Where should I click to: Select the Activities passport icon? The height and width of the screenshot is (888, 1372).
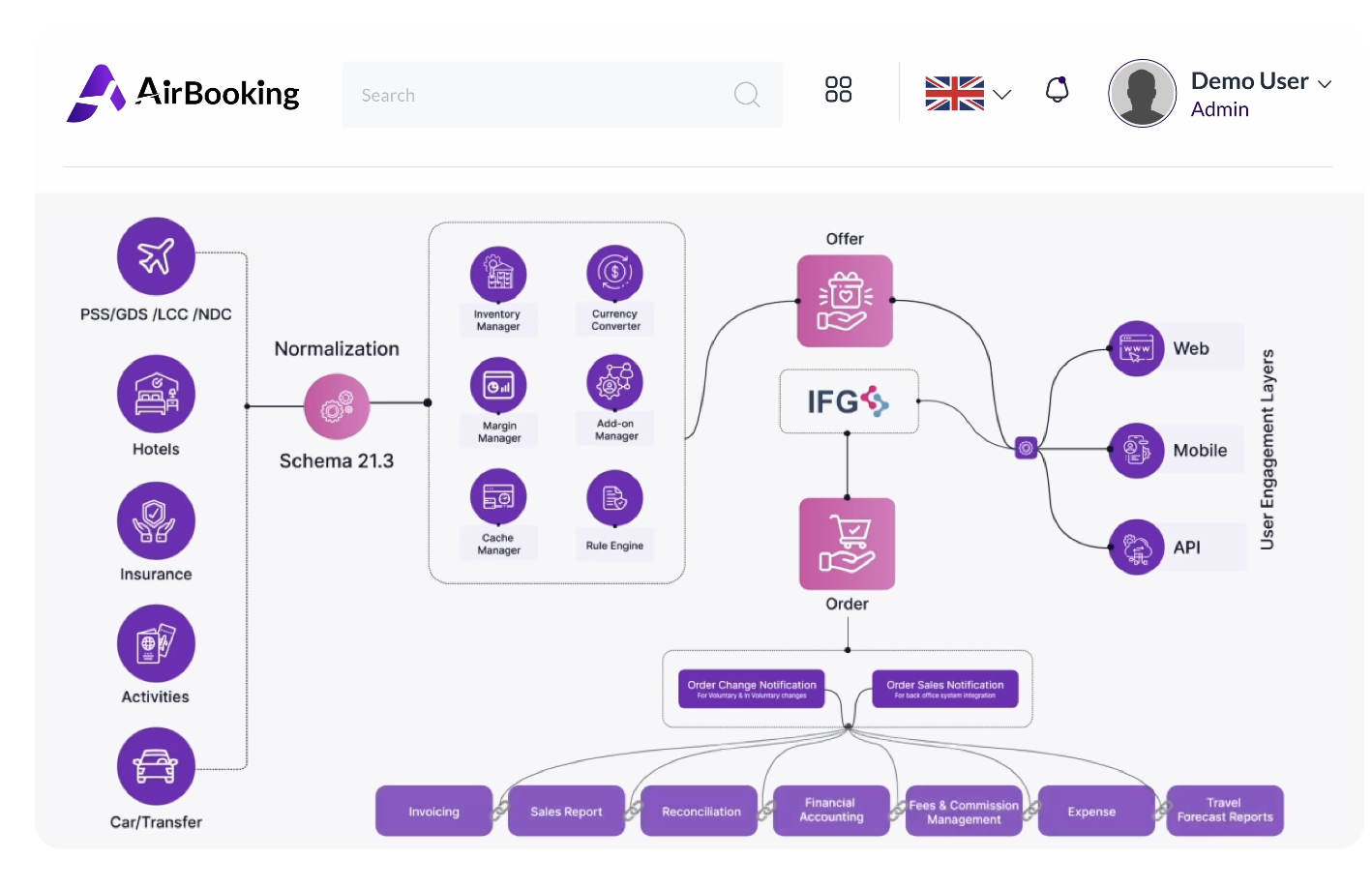(156, 643)
